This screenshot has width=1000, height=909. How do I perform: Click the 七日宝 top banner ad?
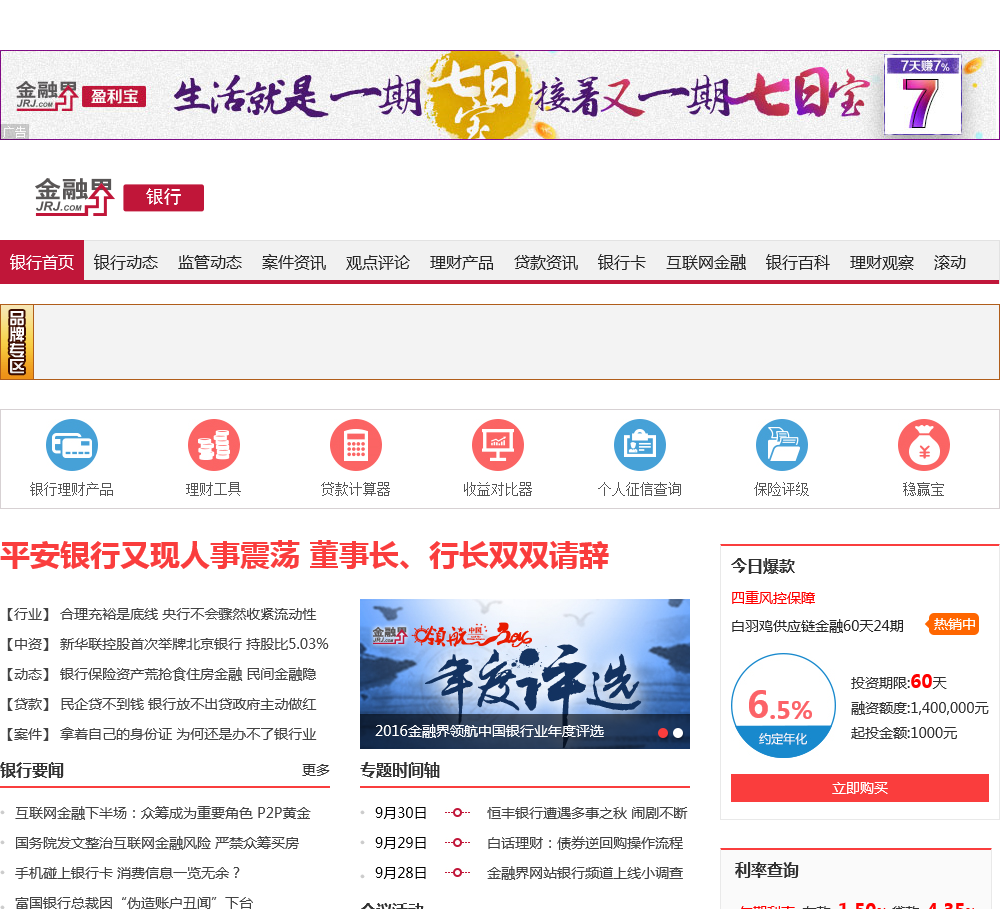[x=500, y=95]
